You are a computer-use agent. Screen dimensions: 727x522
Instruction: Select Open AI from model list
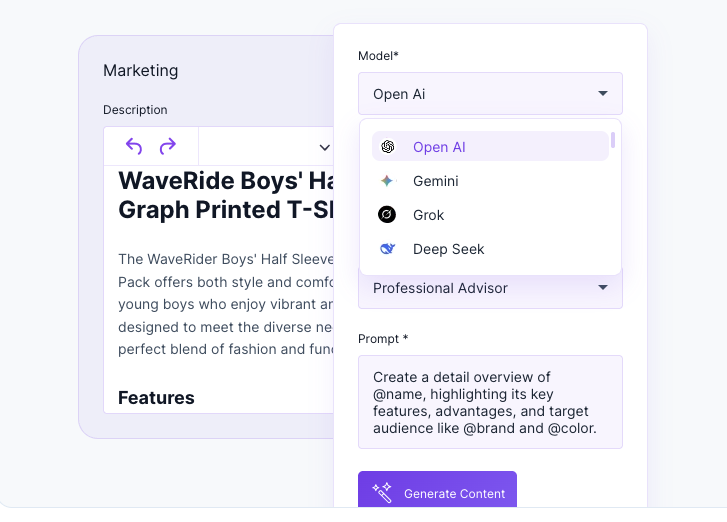click(x=490, y=146)
